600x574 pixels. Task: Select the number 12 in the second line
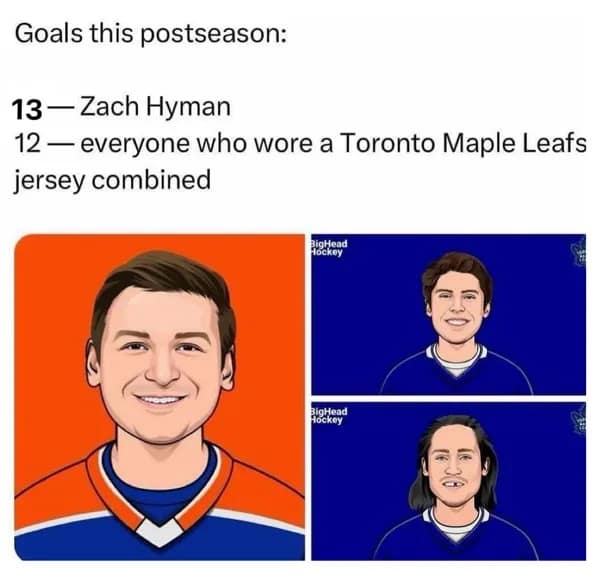point(28,143)
